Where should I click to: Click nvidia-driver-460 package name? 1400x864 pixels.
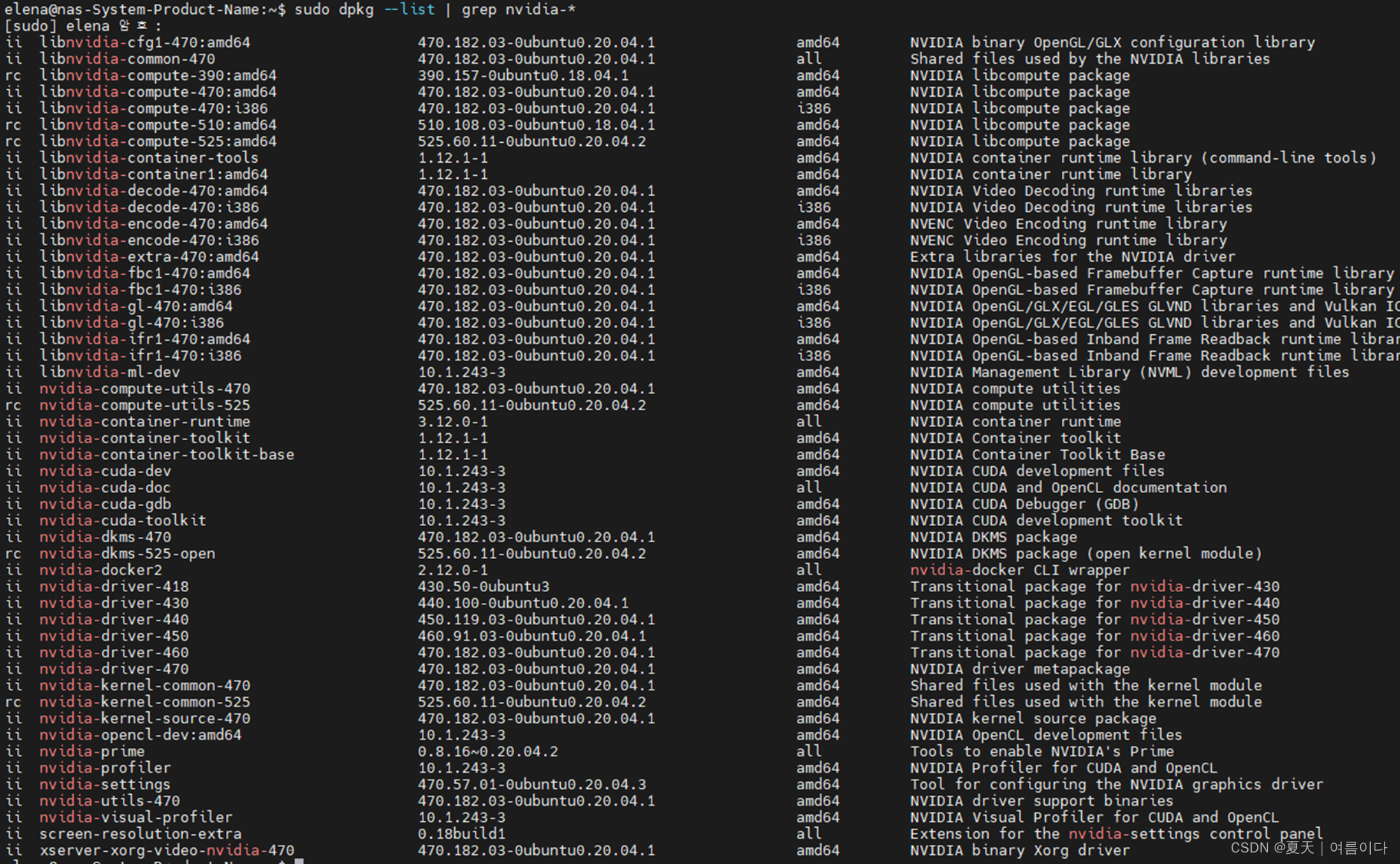tap(114, 654)
